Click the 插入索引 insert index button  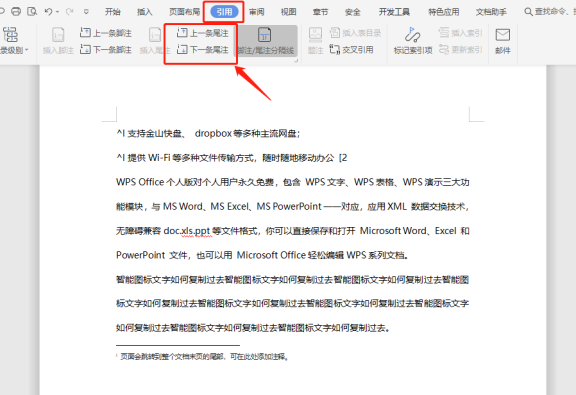pos(460,33)
